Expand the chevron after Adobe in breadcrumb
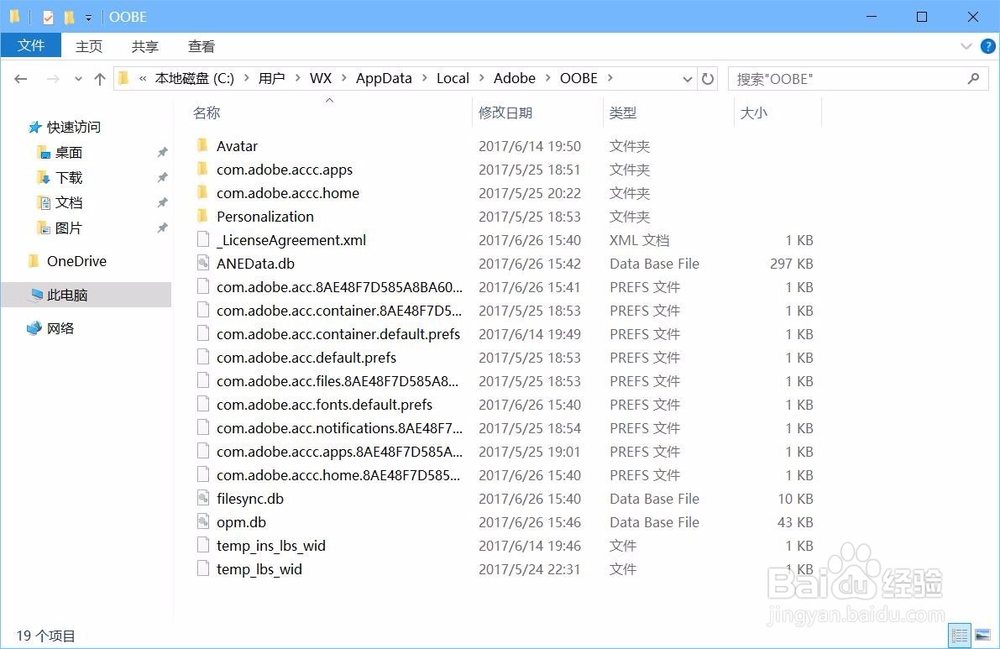The width and height of the screenshot is (1000, 649). 547,78
